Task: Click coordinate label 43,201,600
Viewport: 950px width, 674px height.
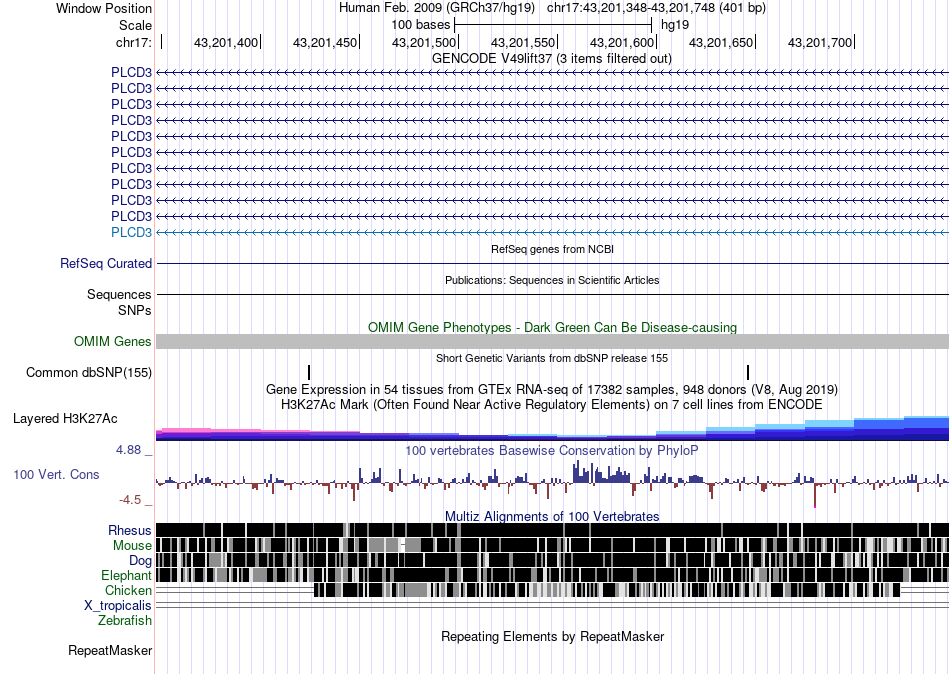Action: coord(622,42)
